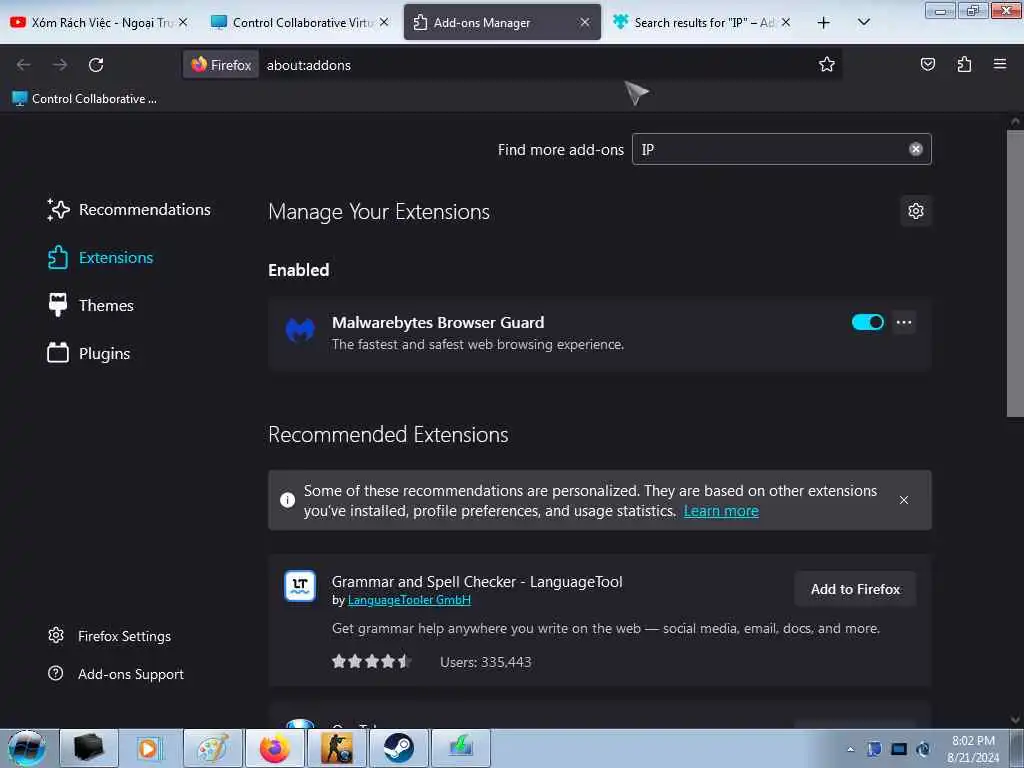Click the Firefox identity icon in address bar
Screen dimensions: 1024x768
221,65
